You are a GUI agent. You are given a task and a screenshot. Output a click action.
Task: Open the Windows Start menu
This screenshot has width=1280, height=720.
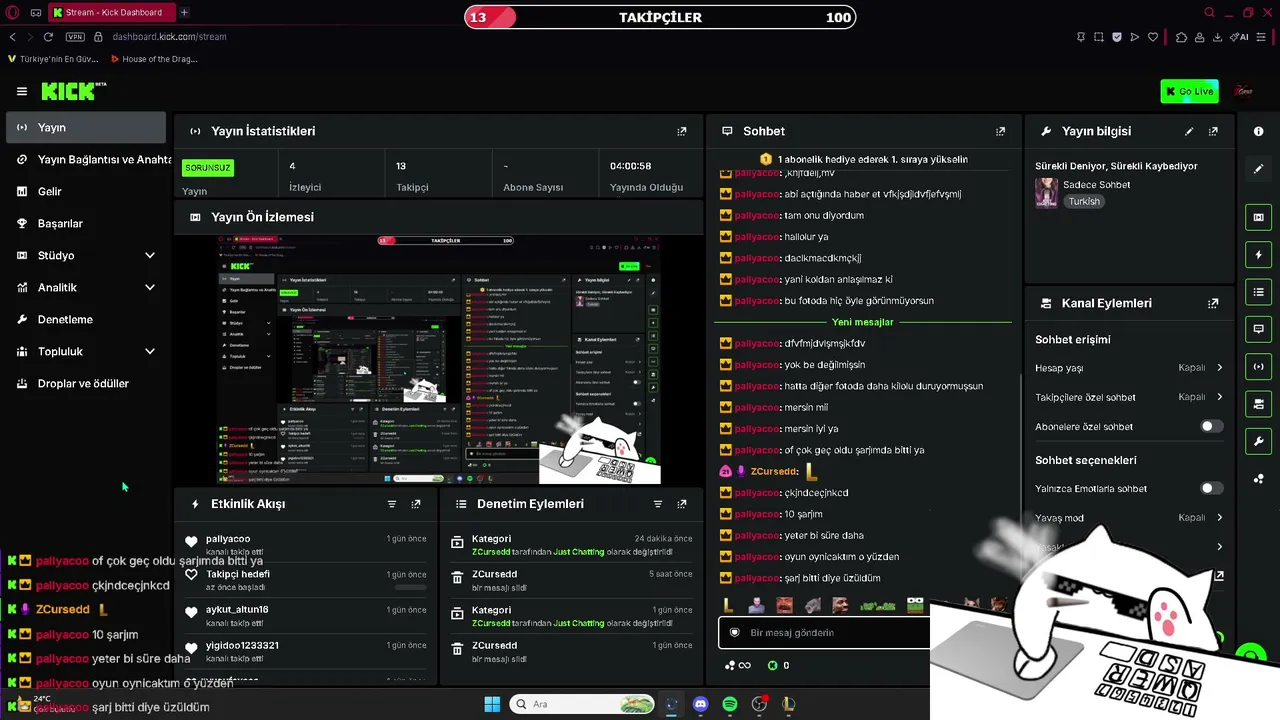[492, 704]
